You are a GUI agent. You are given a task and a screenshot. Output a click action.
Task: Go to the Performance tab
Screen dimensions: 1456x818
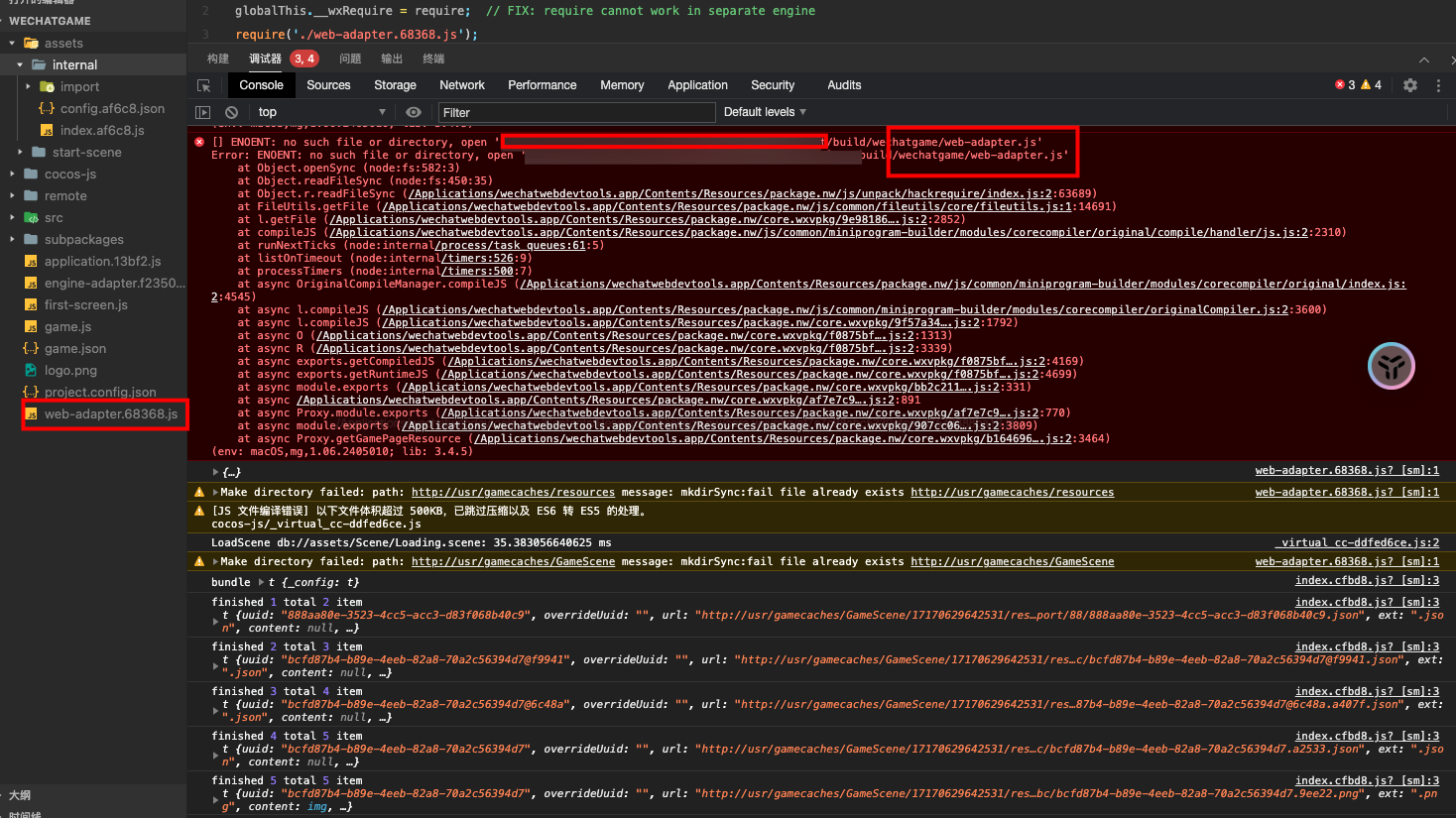point(542,85)
